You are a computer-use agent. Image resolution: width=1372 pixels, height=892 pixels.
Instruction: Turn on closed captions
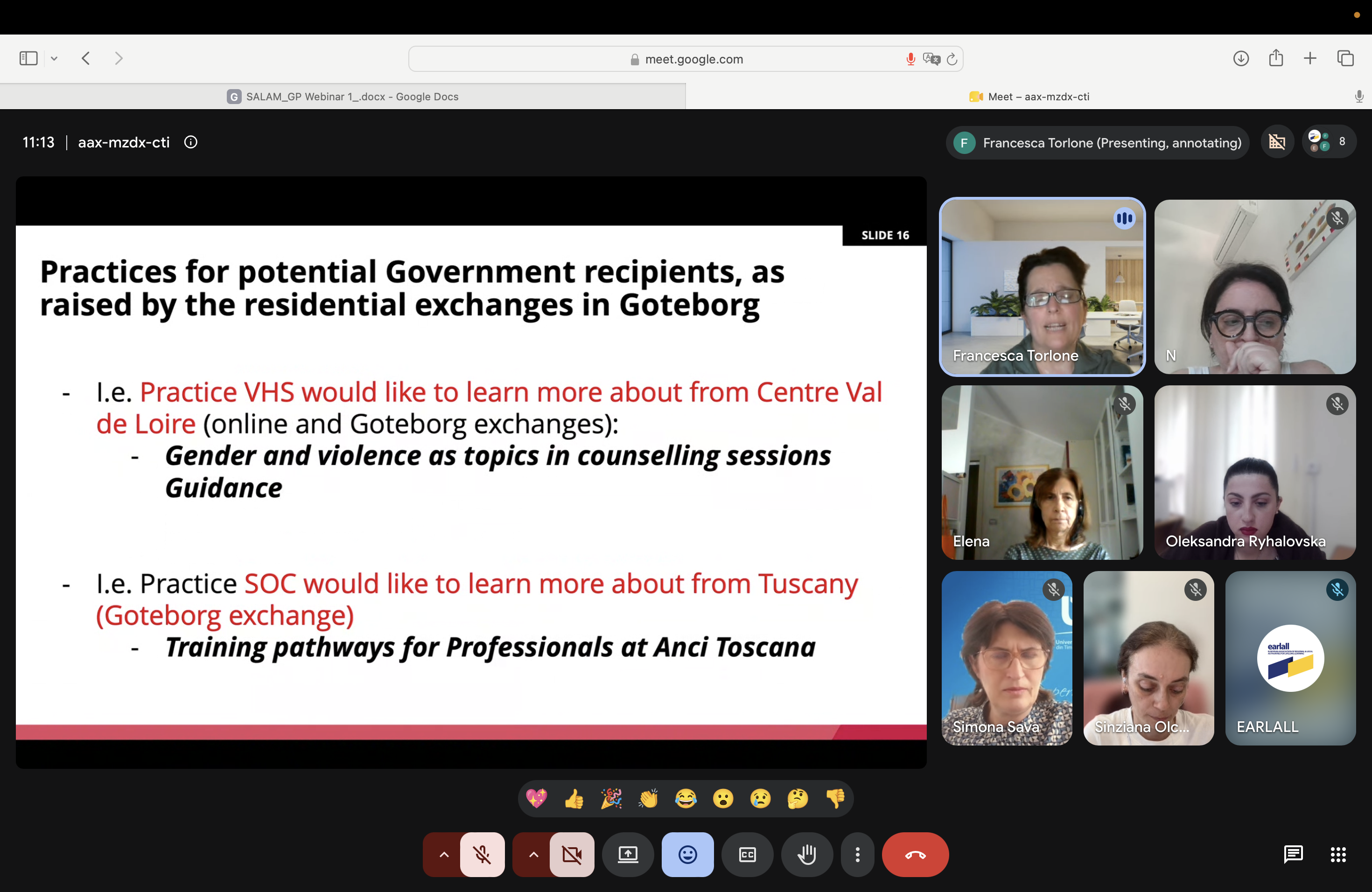click(747, 855)
